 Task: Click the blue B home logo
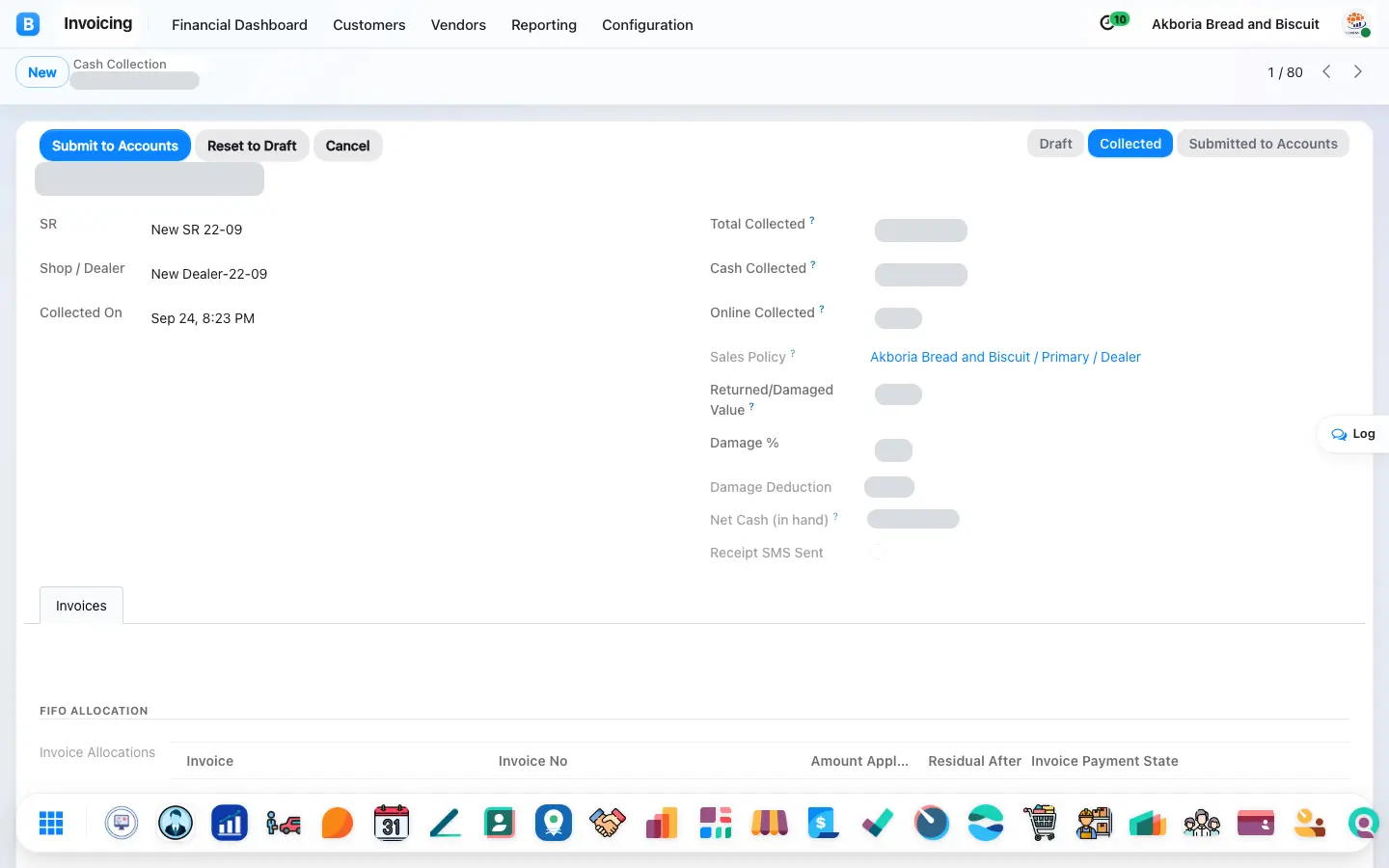(x=28, y=24)
